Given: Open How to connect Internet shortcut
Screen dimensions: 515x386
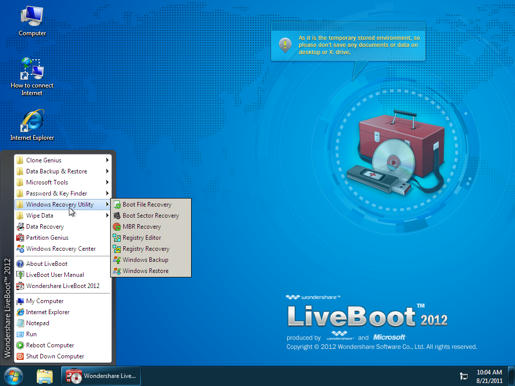Looking at the screenshot, I should point(32,77).
